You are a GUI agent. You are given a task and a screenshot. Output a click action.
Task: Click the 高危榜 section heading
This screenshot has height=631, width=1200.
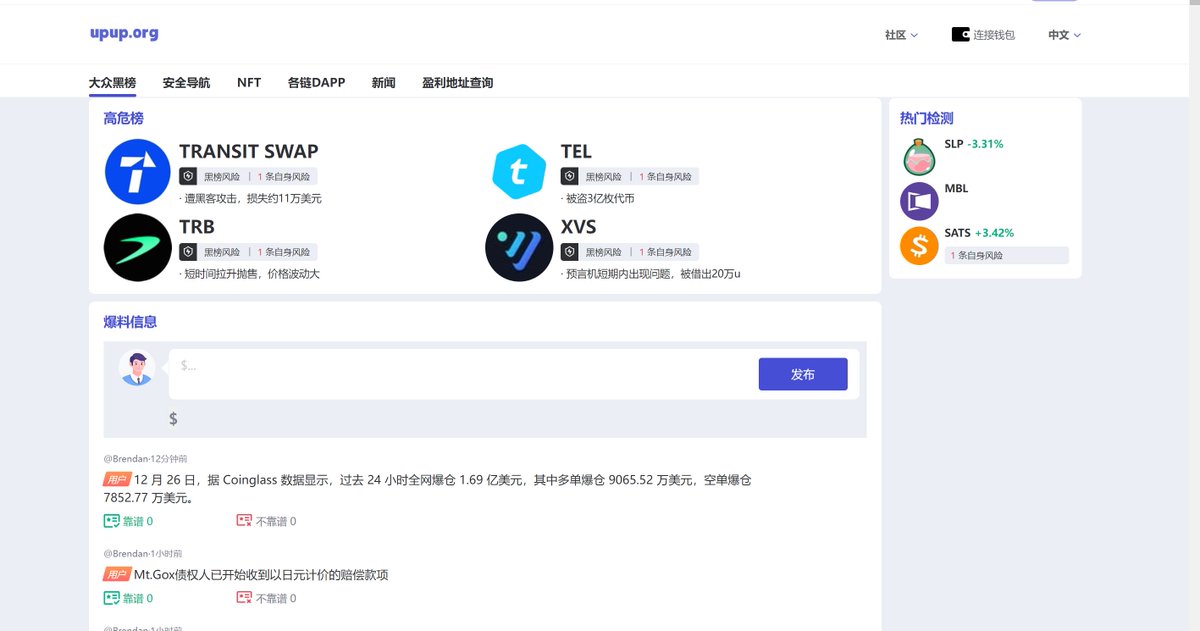click(124, 118)
